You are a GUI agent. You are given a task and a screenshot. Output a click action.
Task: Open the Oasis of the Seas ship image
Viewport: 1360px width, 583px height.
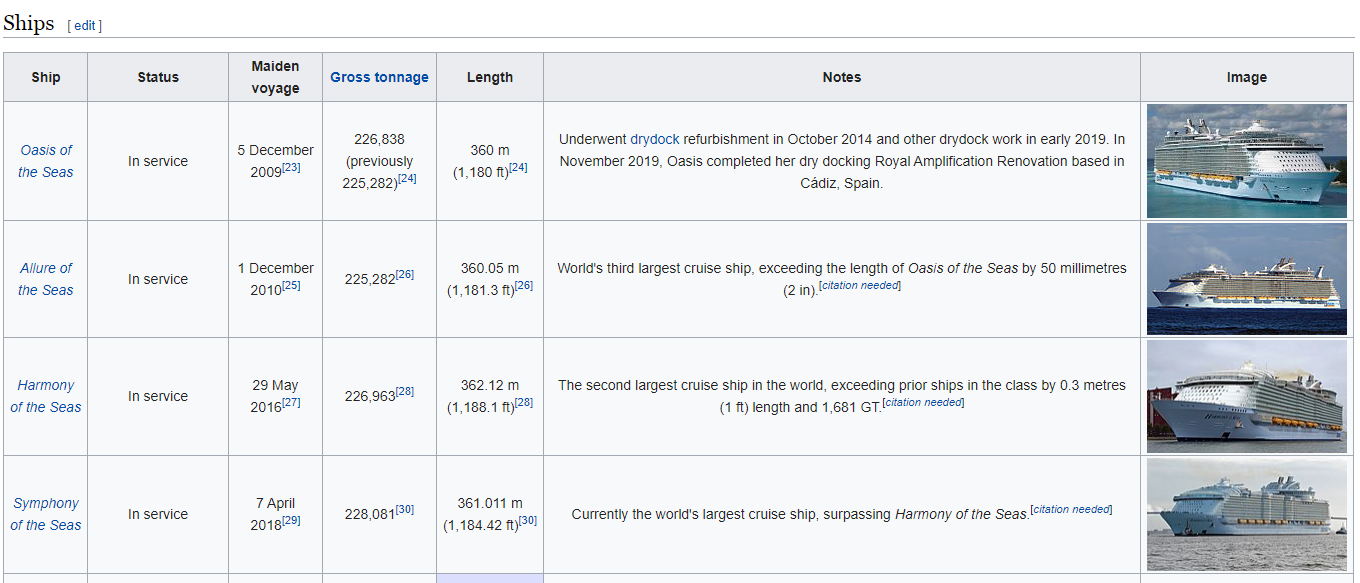coord(1247,161)
